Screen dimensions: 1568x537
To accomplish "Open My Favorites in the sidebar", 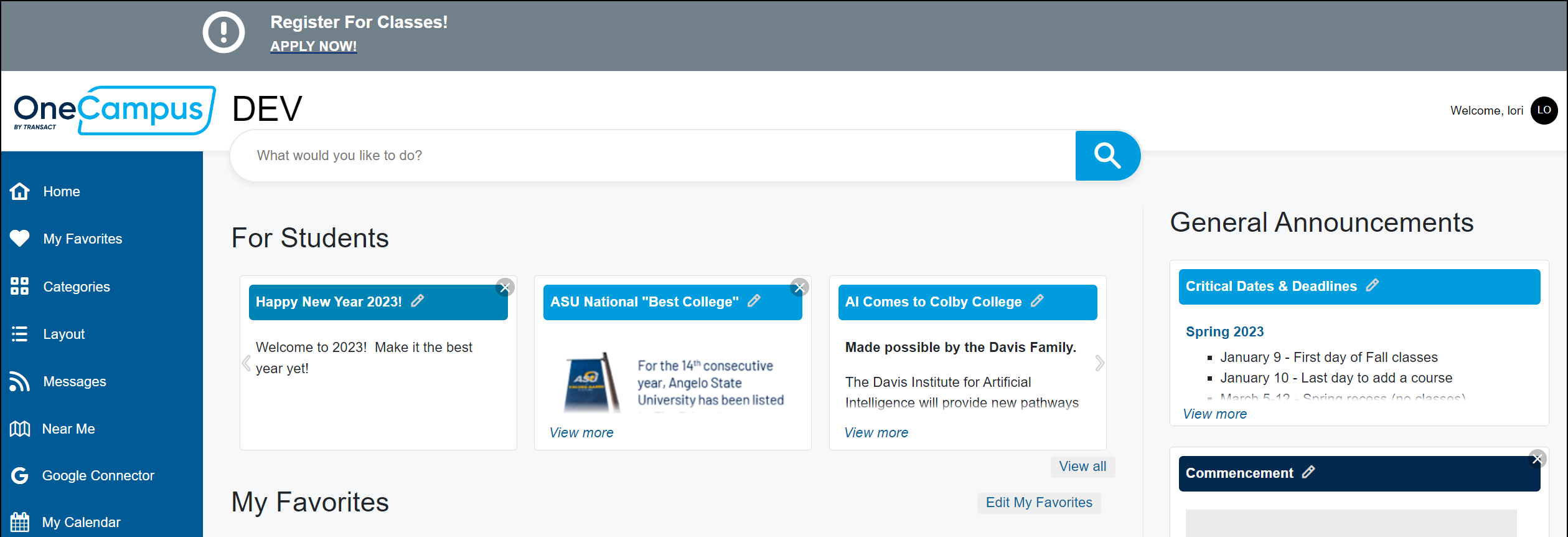I will click(x=82, y=239).
